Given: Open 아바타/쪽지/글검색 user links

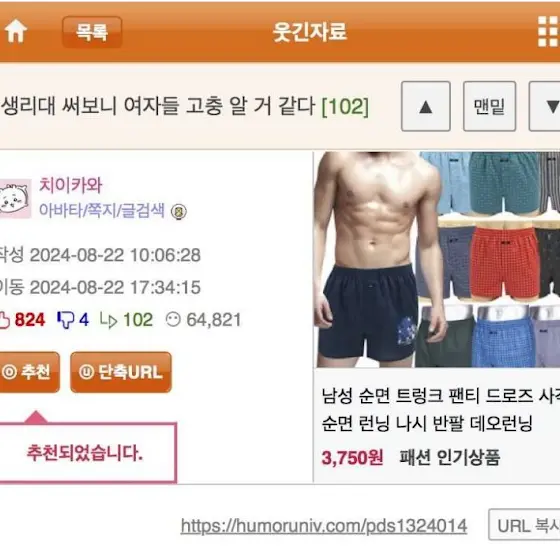Looking at the screenshot, I should (102, 210).
